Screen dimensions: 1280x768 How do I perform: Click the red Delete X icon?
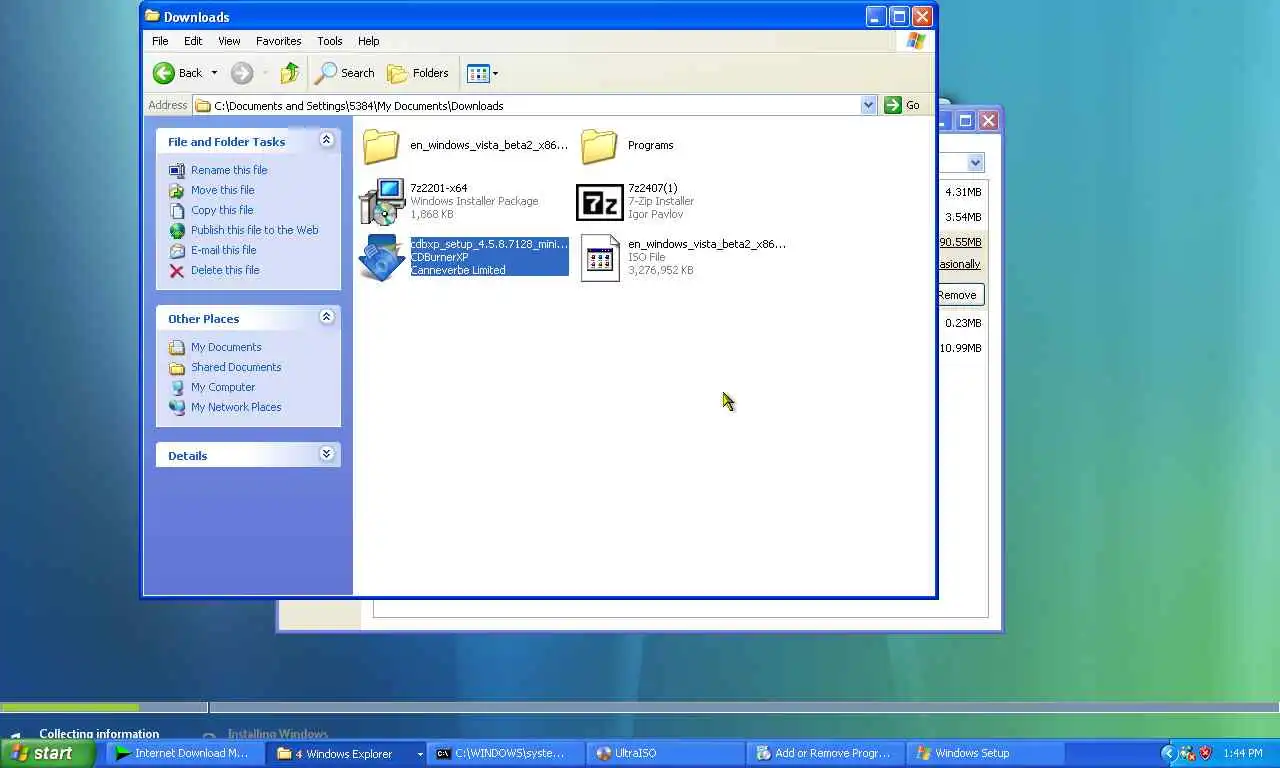coord(177,271)
